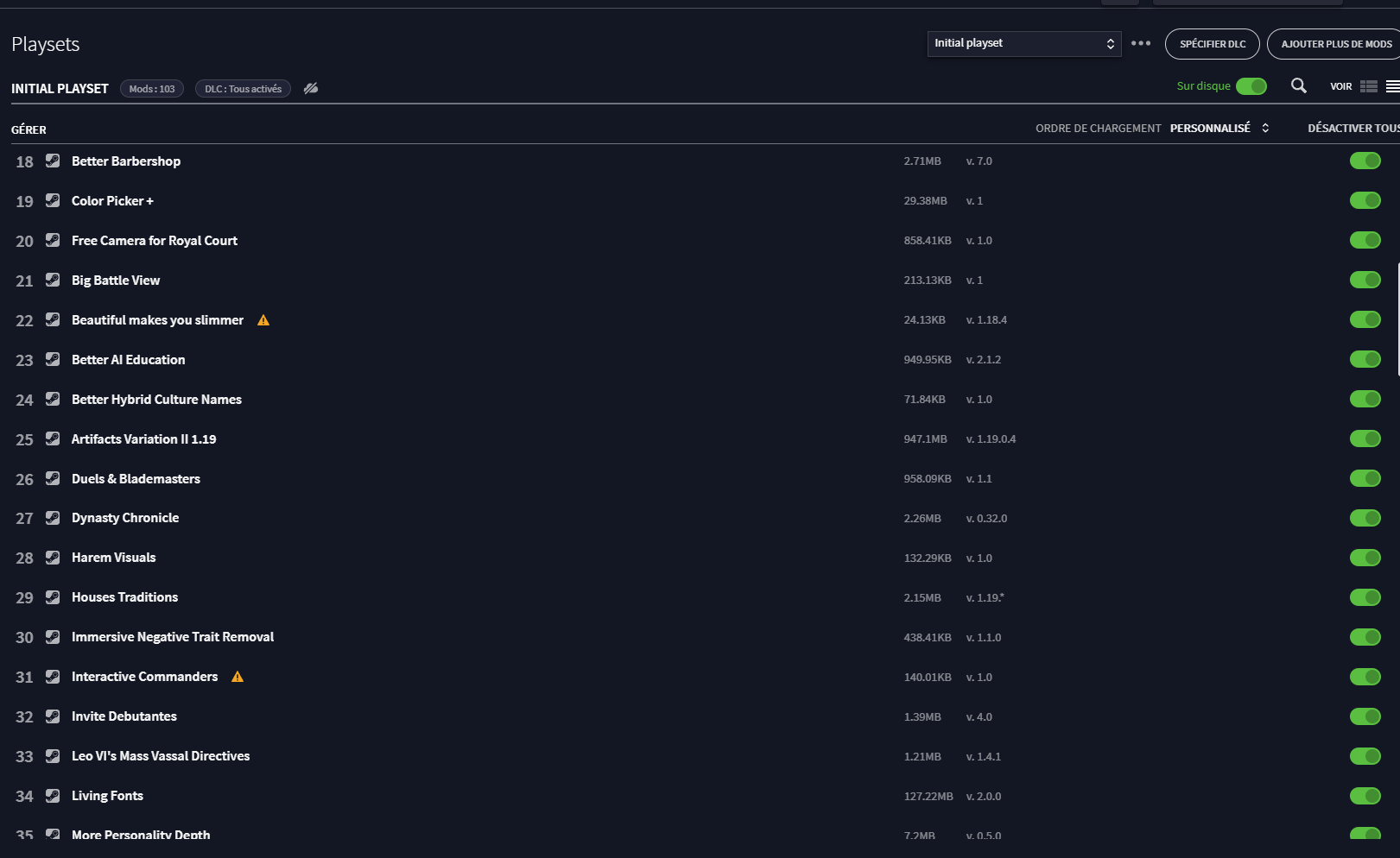
Task: Click the Ordre de chargement label
Action: [x=1099, y=128]
